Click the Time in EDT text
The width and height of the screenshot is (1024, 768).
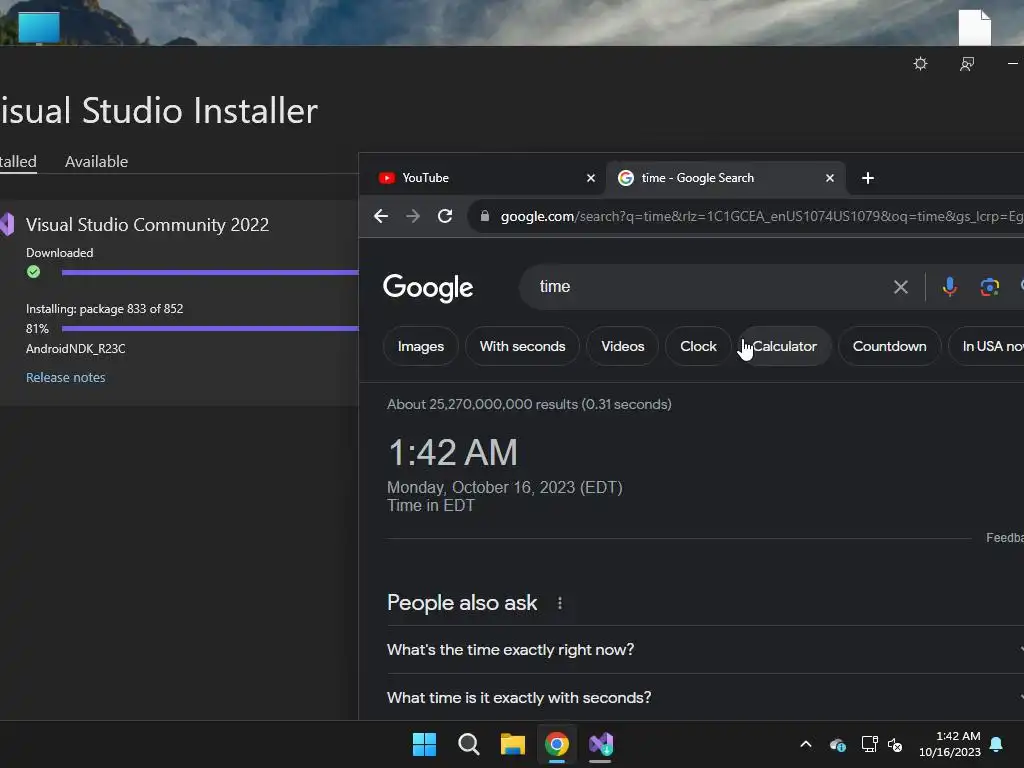click(430, 505)
